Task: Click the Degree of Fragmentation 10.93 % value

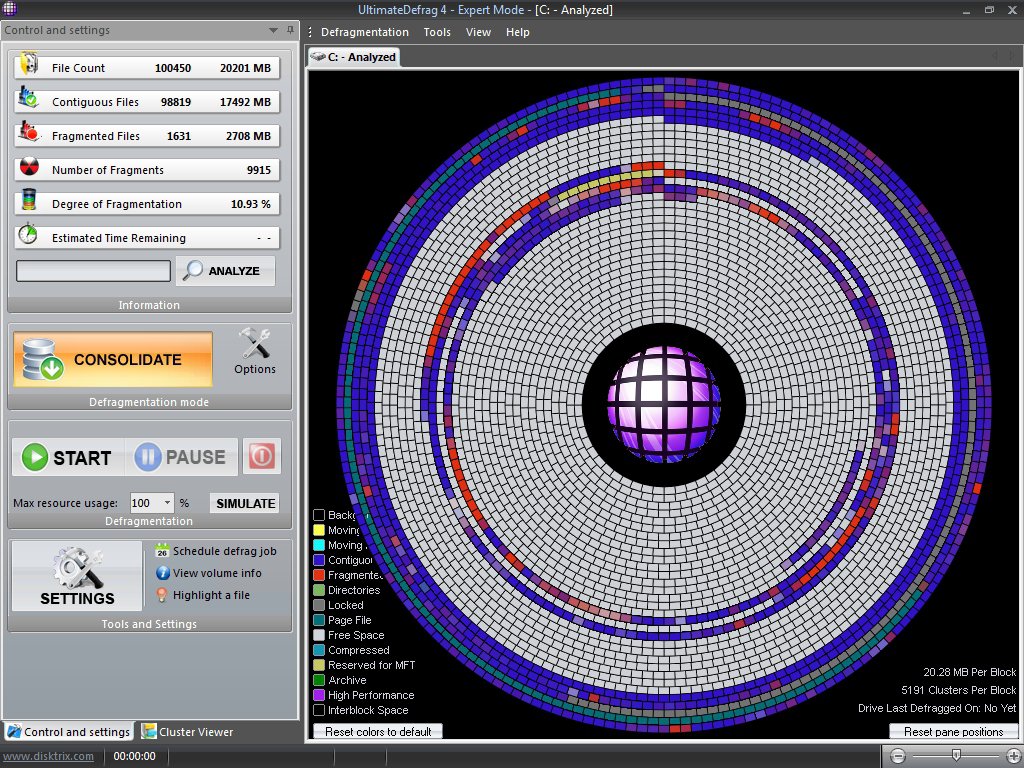Action: (x=251, y=204)
